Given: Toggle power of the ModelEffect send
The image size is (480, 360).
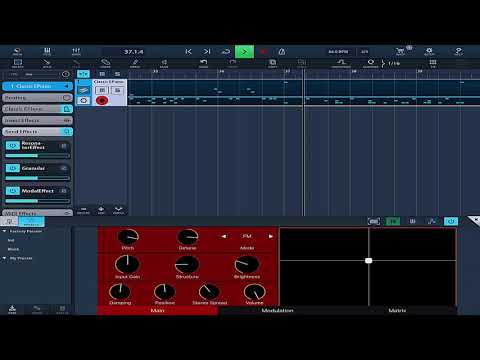Looking at the screenshot, I should click(x=13, y=191).
